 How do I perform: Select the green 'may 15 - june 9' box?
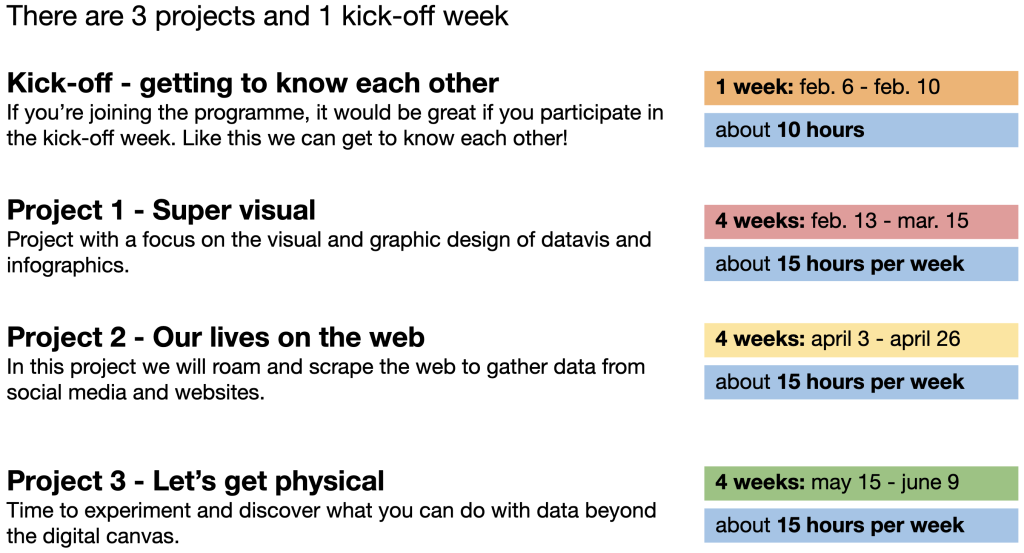pos(861,483)
